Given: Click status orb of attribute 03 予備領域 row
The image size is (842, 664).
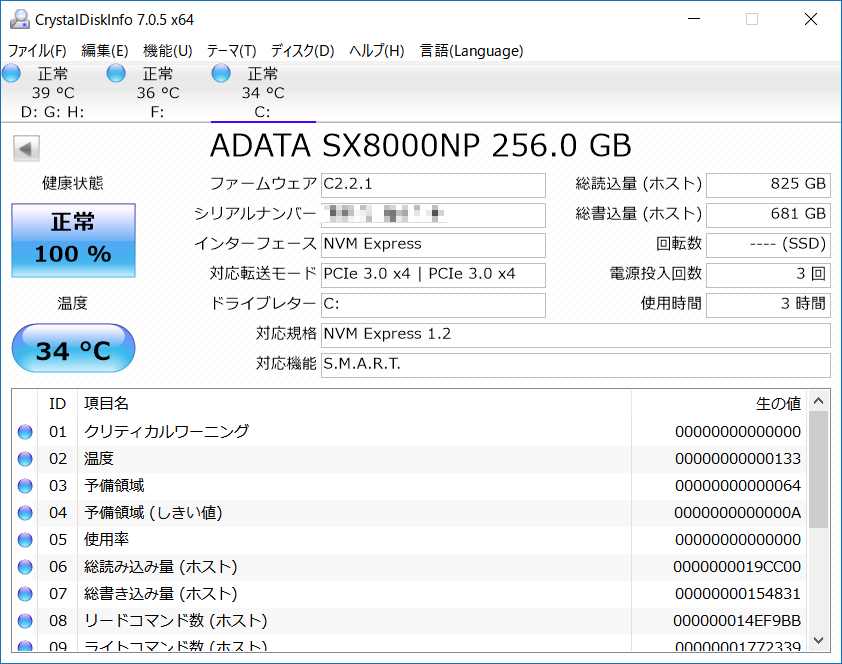Looking at the screenshot, I should 25,485.
